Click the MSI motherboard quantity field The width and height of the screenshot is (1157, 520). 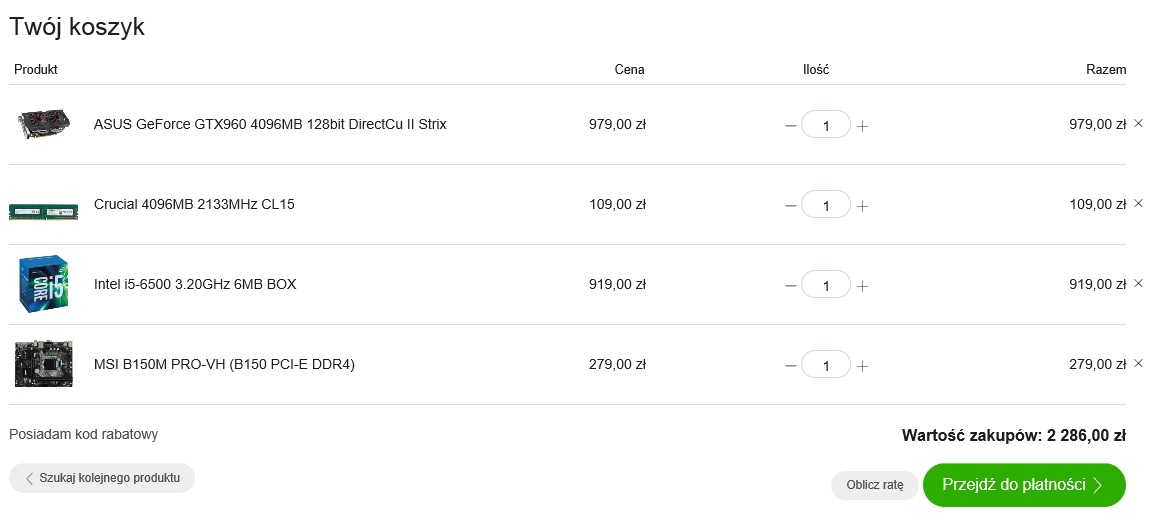coord(826,365)
